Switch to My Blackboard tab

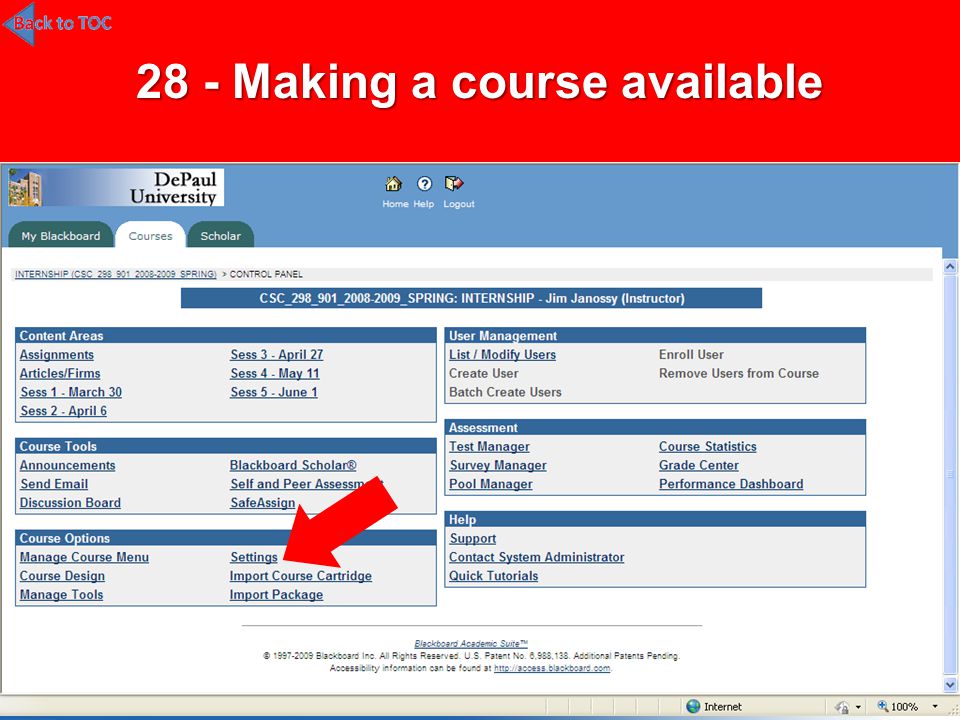[x=61, y=236]
